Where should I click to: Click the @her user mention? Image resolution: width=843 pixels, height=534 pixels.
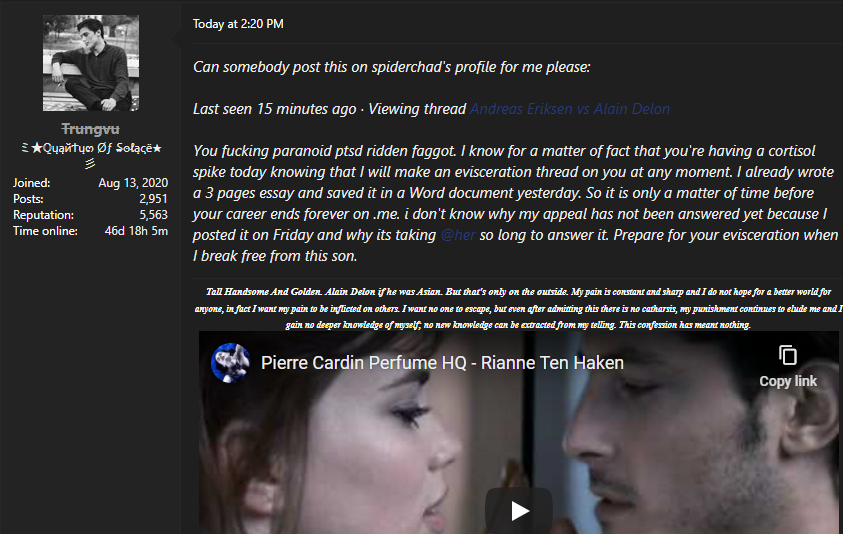[458, 235]
